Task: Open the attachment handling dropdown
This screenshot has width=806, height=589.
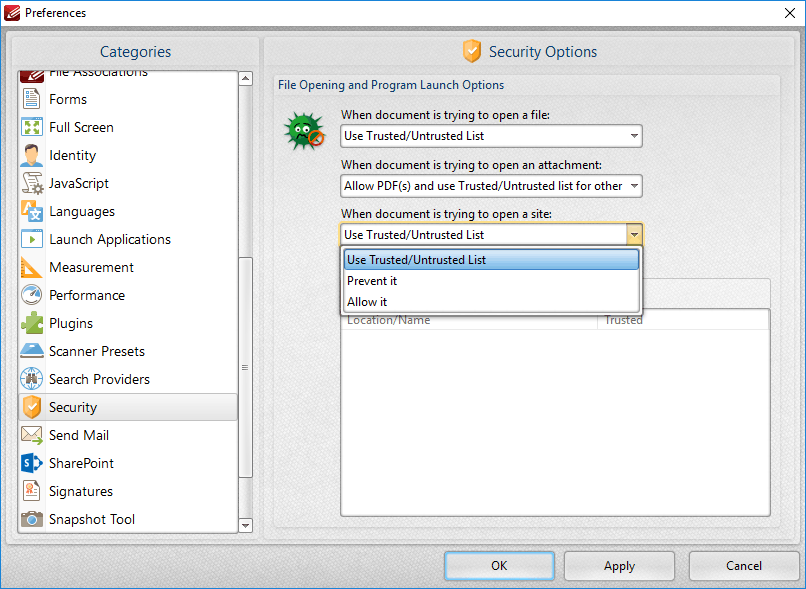Action: pos(633,186)
